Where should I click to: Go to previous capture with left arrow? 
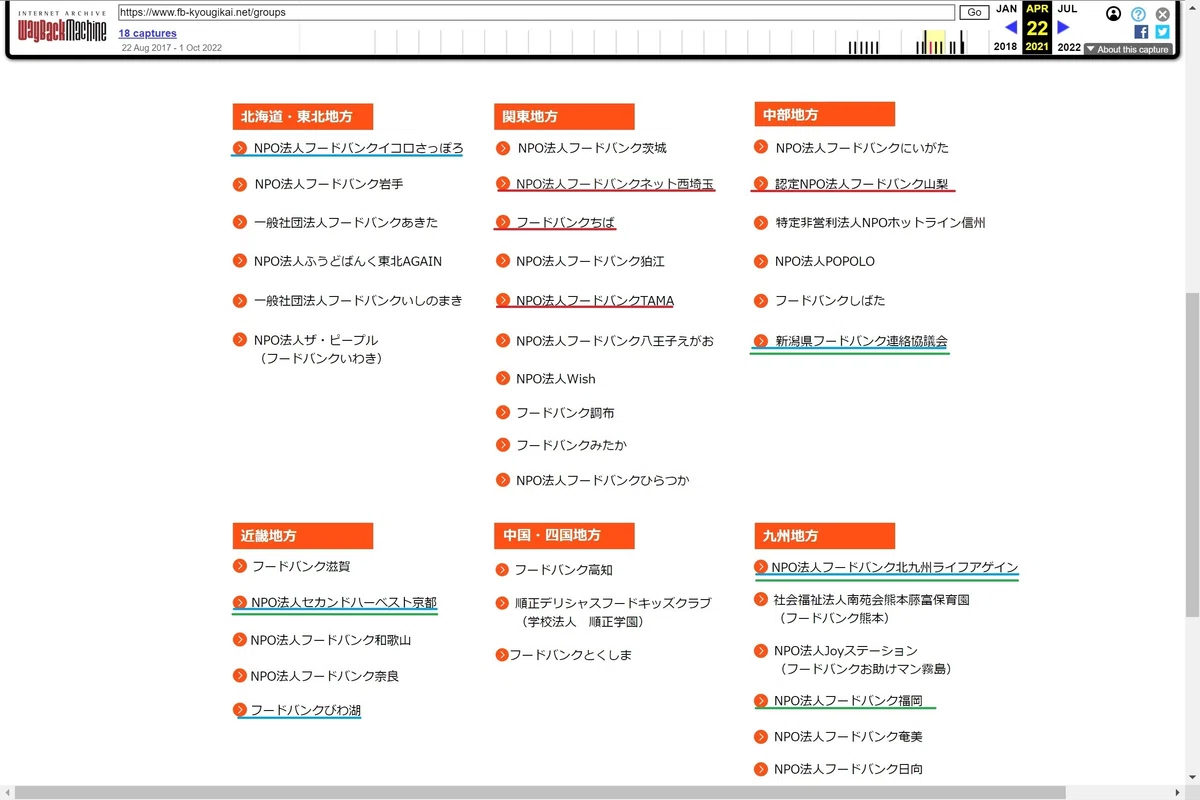click(1010, 27)
